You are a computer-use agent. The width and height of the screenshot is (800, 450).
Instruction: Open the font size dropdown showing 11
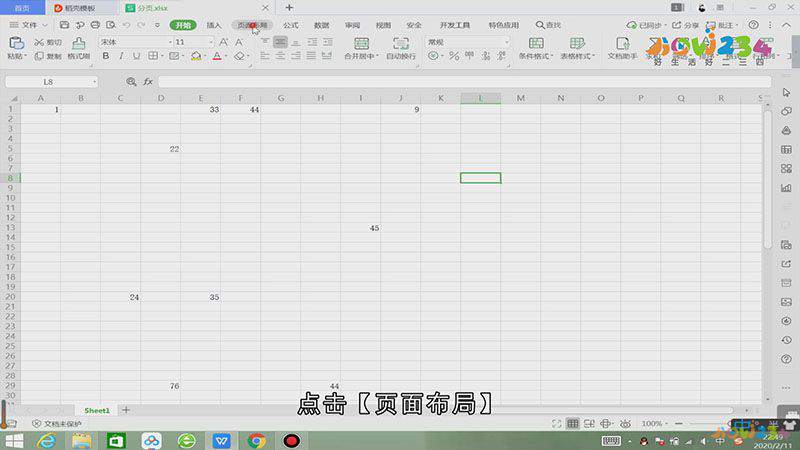point(211,42)
